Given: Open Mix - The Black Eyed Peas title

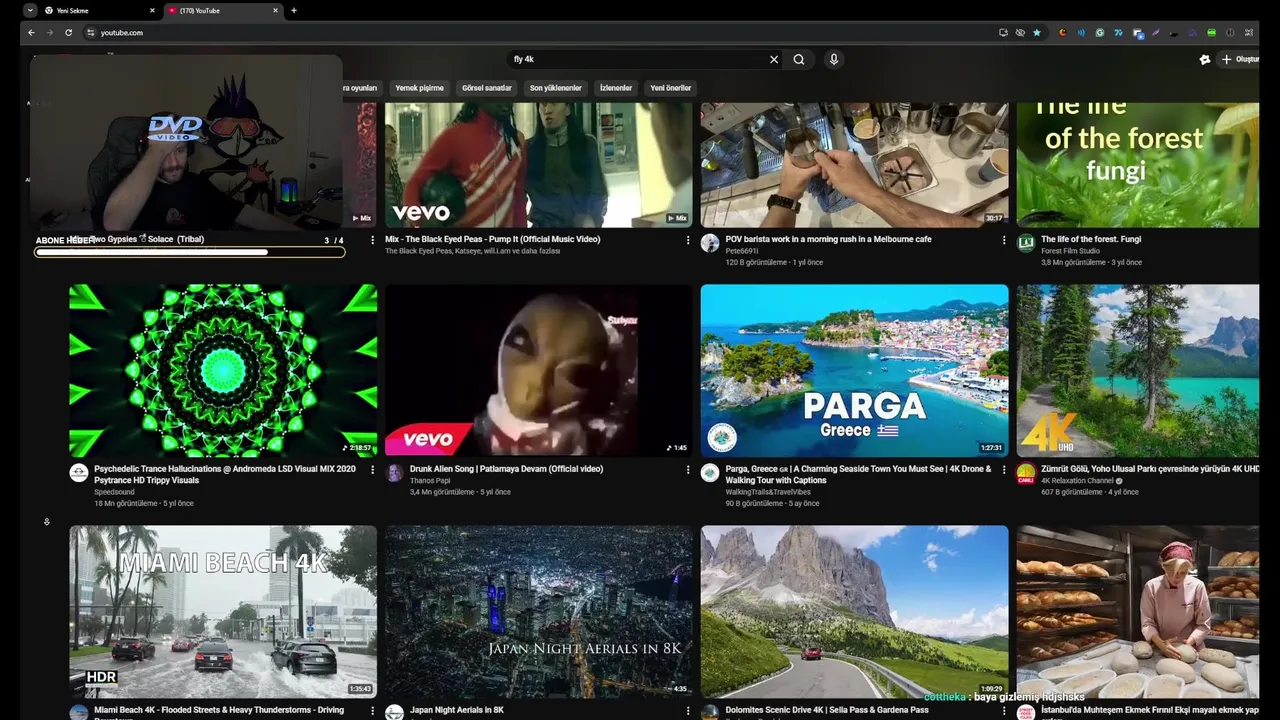Looking at the screenshot, I should click(492, 239).
